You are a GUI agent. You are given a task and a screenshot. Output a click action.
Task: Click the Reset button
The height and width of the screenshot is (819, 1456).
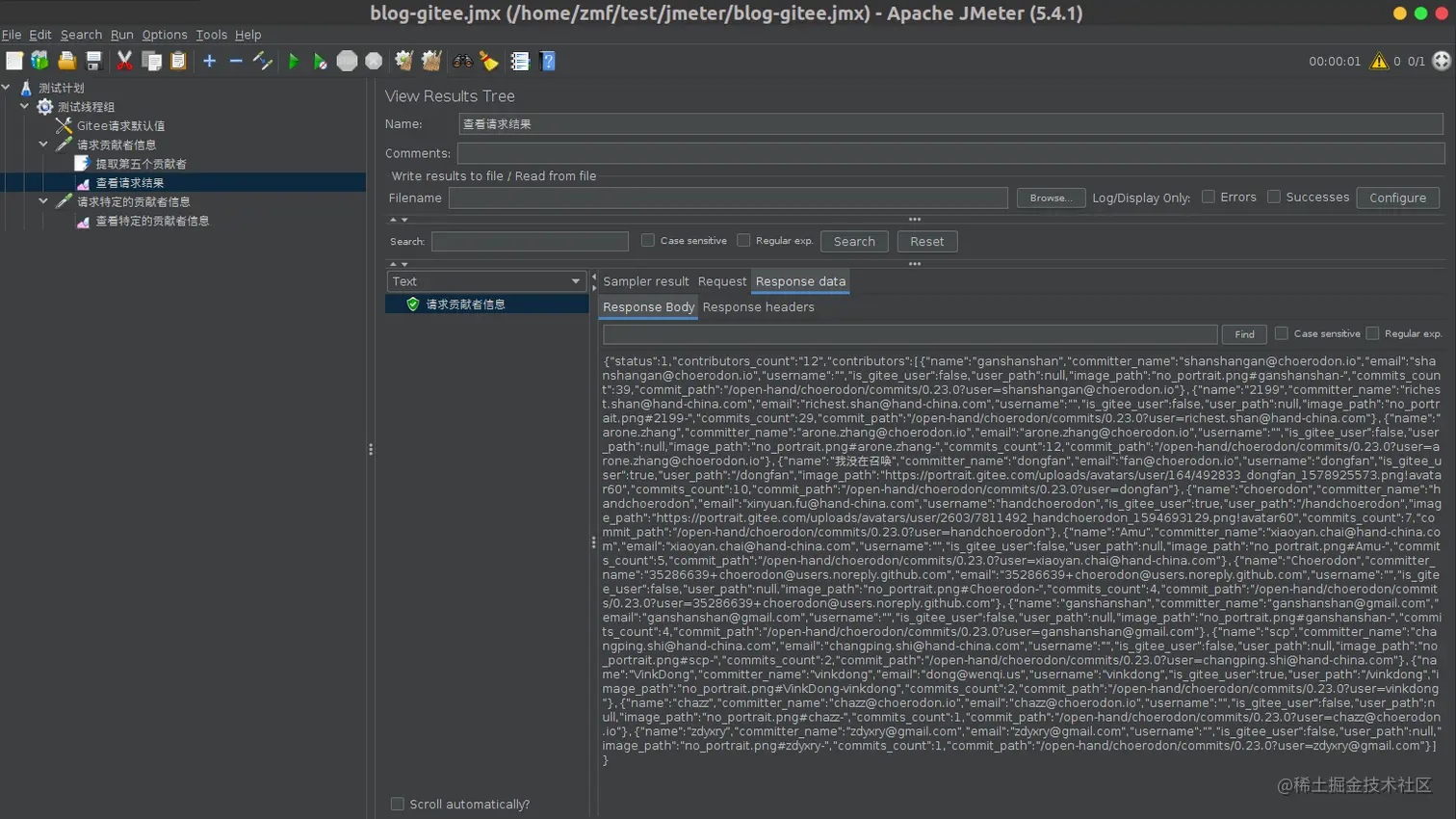[926, 241]
